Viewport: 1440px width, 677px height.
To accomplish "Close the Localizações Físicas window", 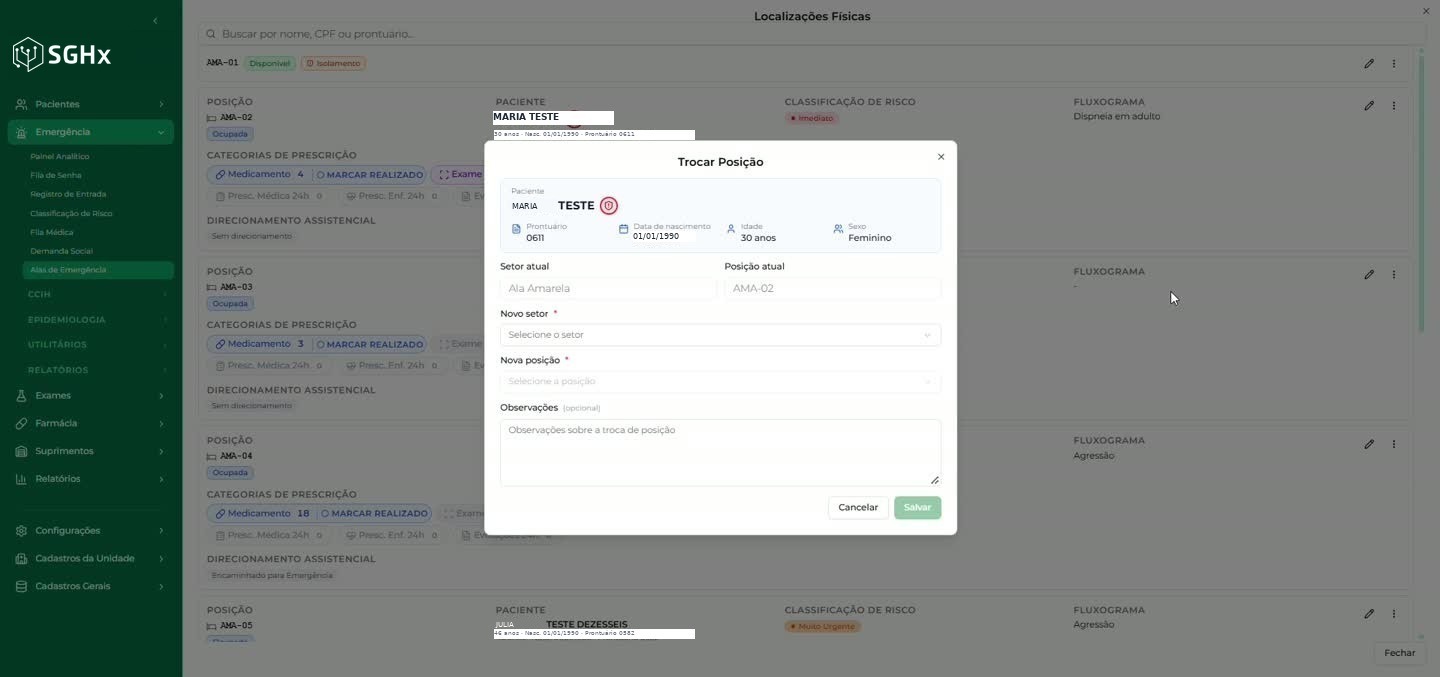I will [1426, 11].
